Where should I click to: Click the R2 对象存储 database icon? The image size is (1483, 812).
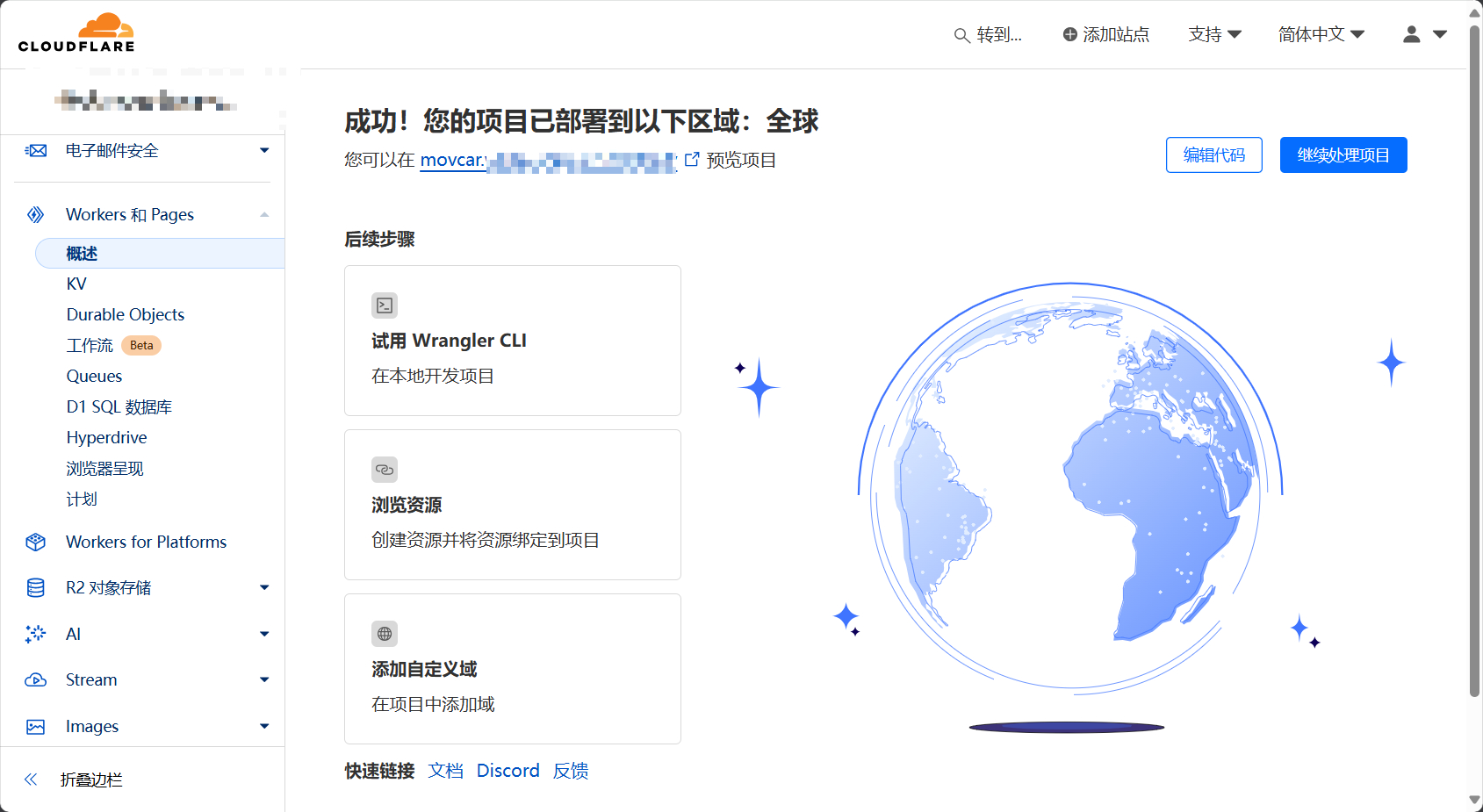(x=35, y=587)
